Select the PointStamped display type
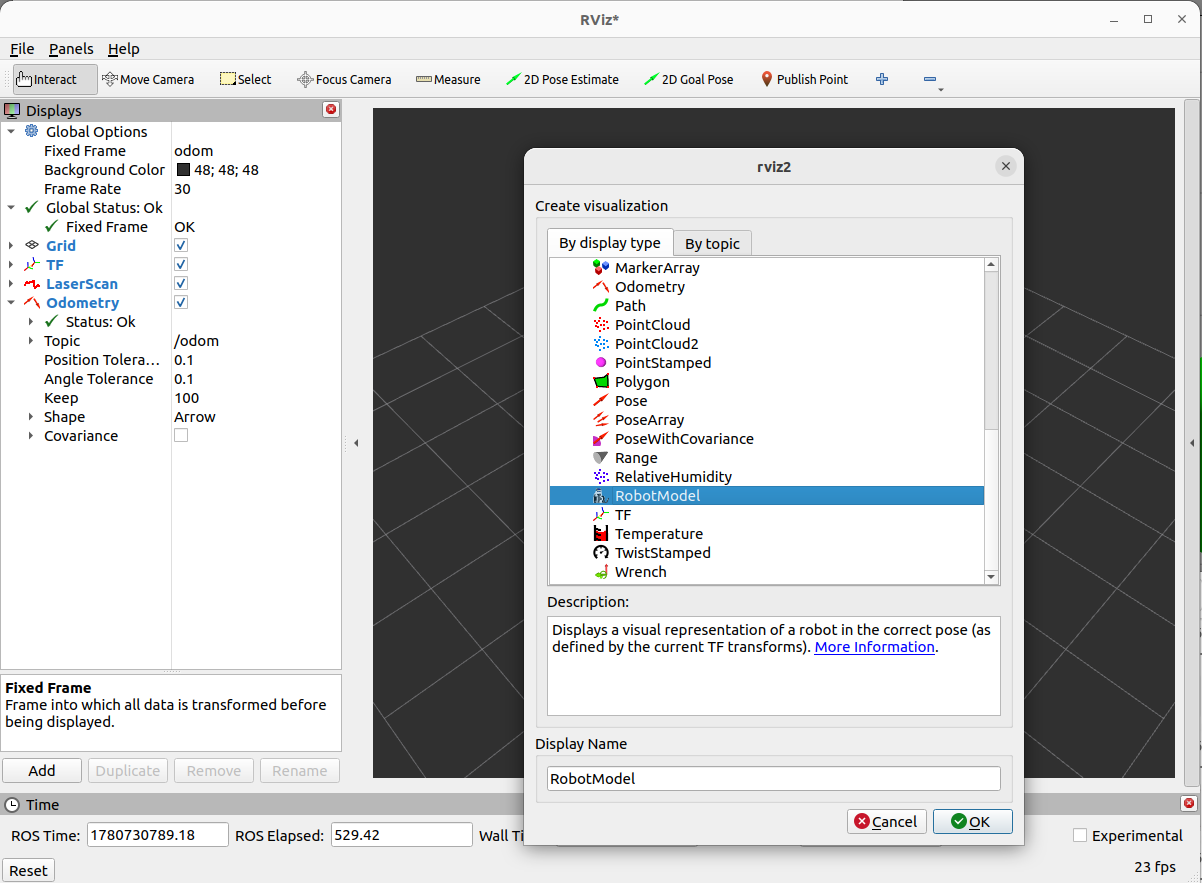This screenshot has width=1202, height=883. coord(663,363)
